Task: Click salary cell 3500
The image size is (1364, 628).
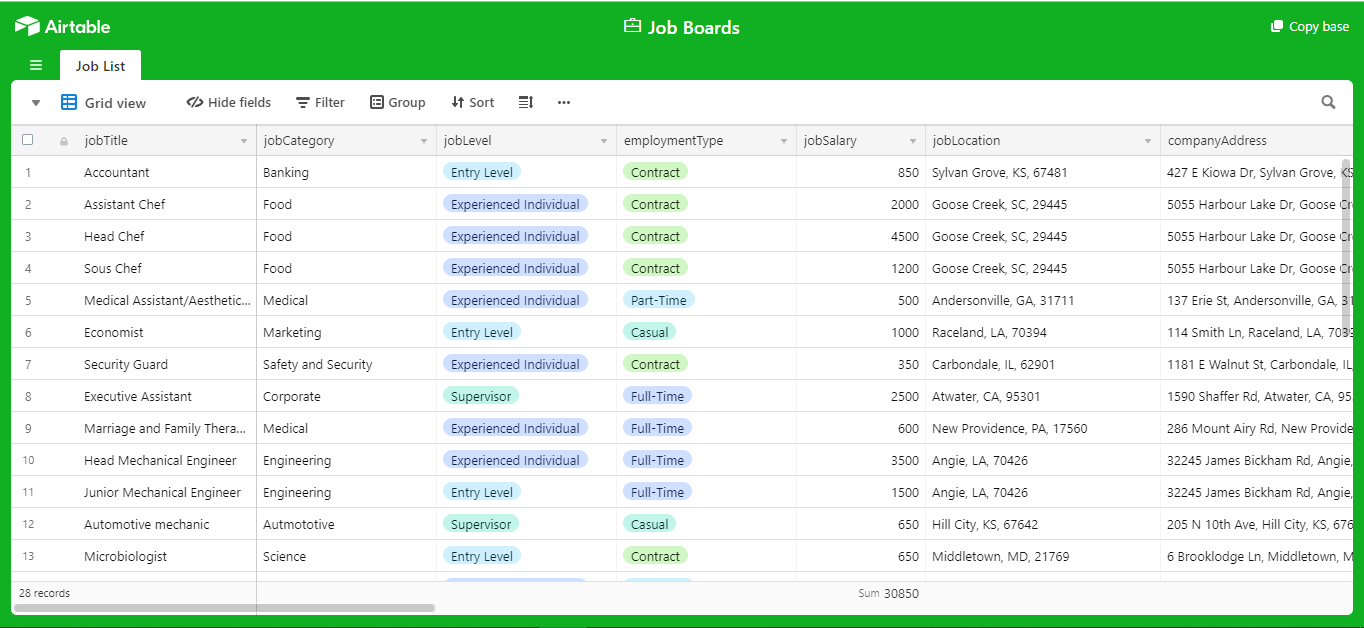Action: (x=861, y=460)
